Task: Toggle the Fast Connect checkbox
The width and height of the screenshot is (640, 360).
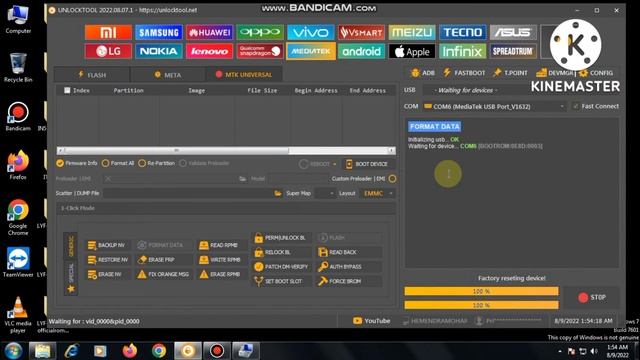Action: point(576,106)
